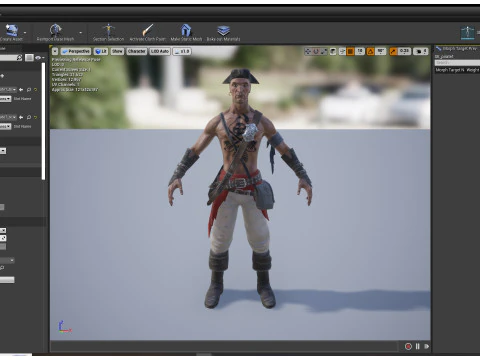Click the Weight column header
Screen dimensions: 480x360
pyautogui.click(x=473, y=70)
